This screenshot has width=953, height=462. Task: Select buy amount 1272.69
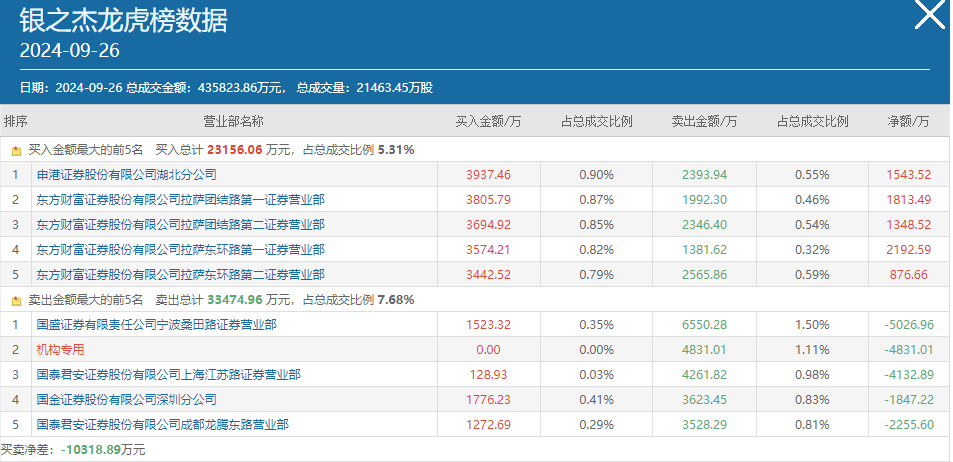point(489,424)
